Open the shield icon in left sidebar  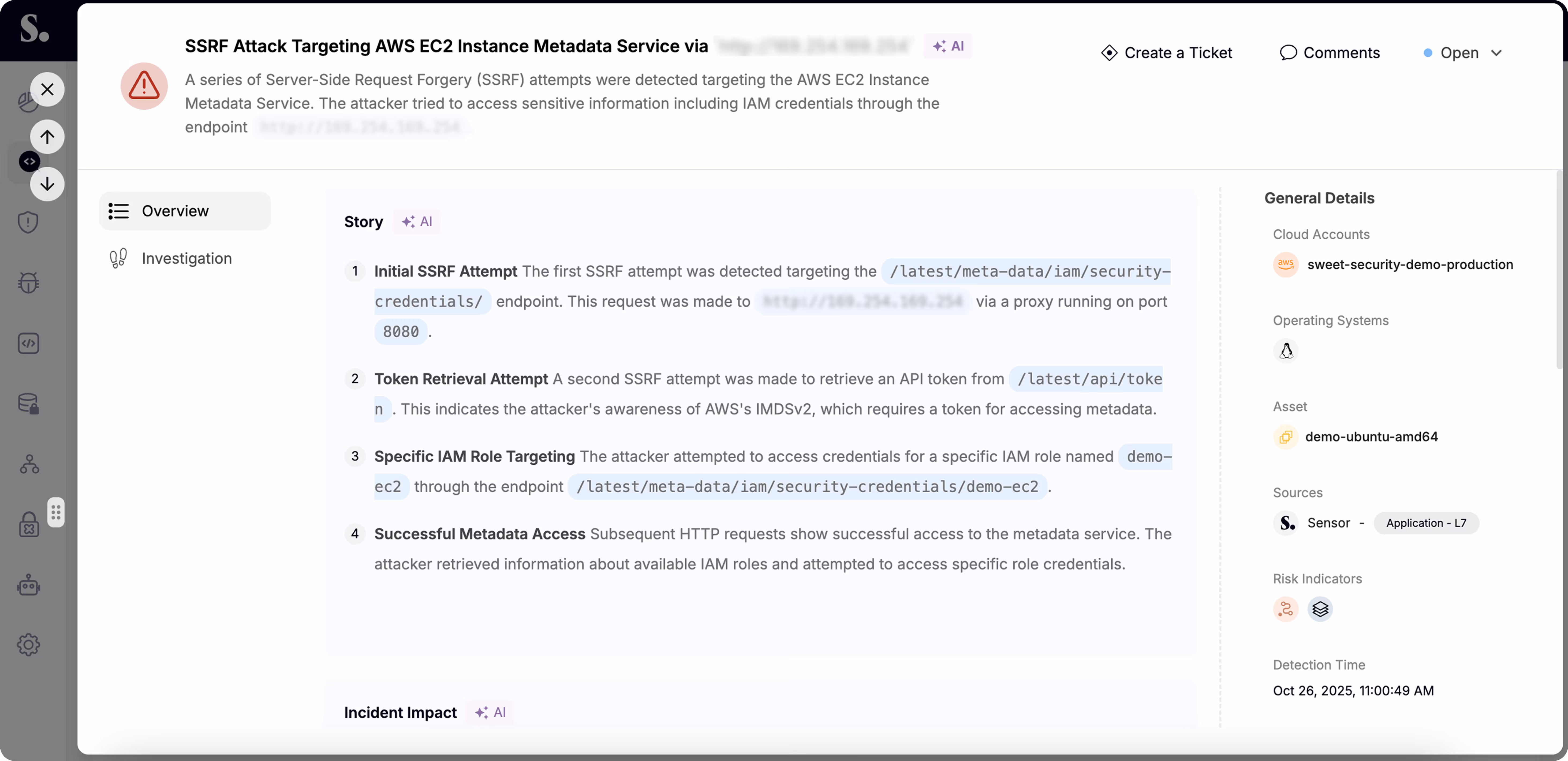coord(28,222)
